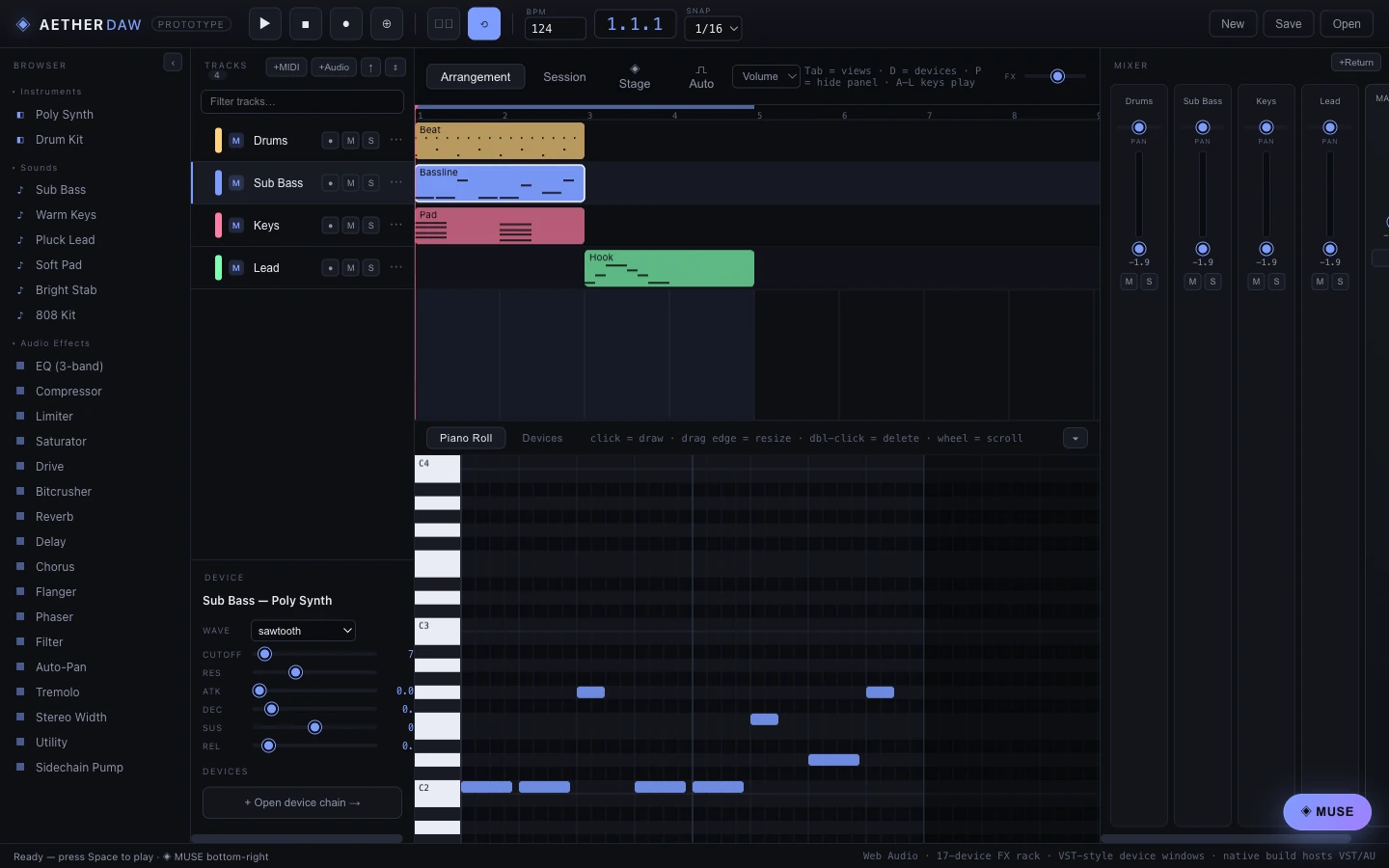
Task: Click the New project button
Action: (x=1233, y=24)
